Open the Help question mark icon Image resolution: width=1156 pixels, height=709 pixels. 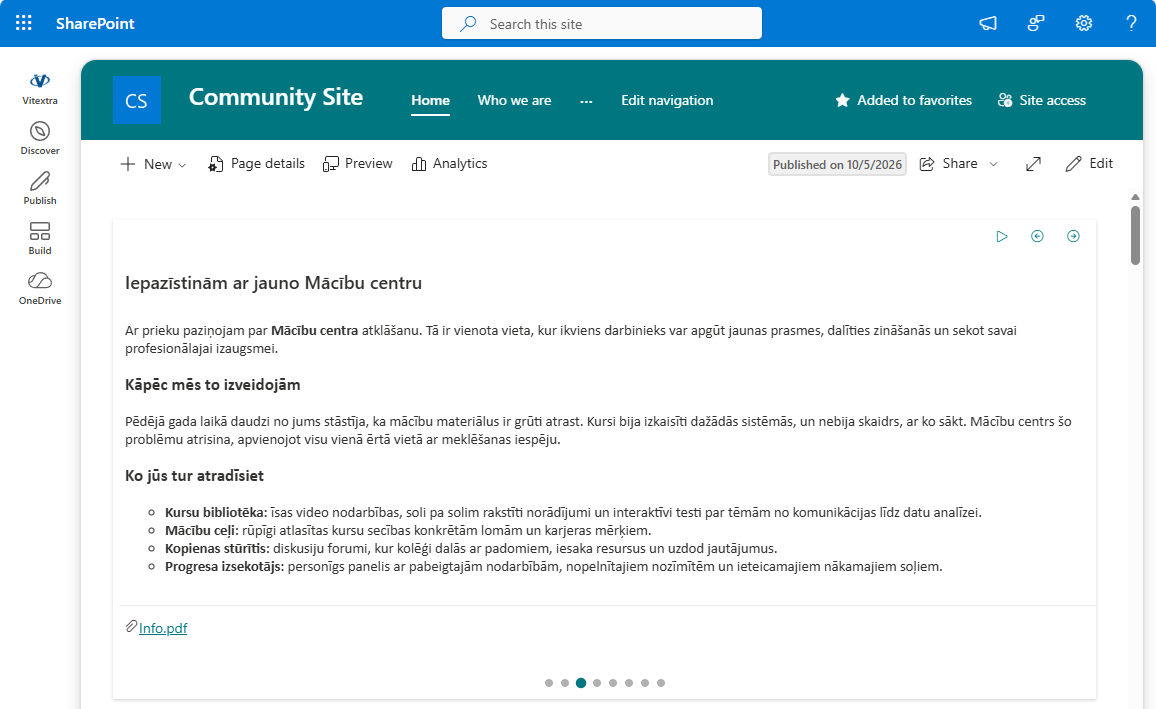(1131, 24)
